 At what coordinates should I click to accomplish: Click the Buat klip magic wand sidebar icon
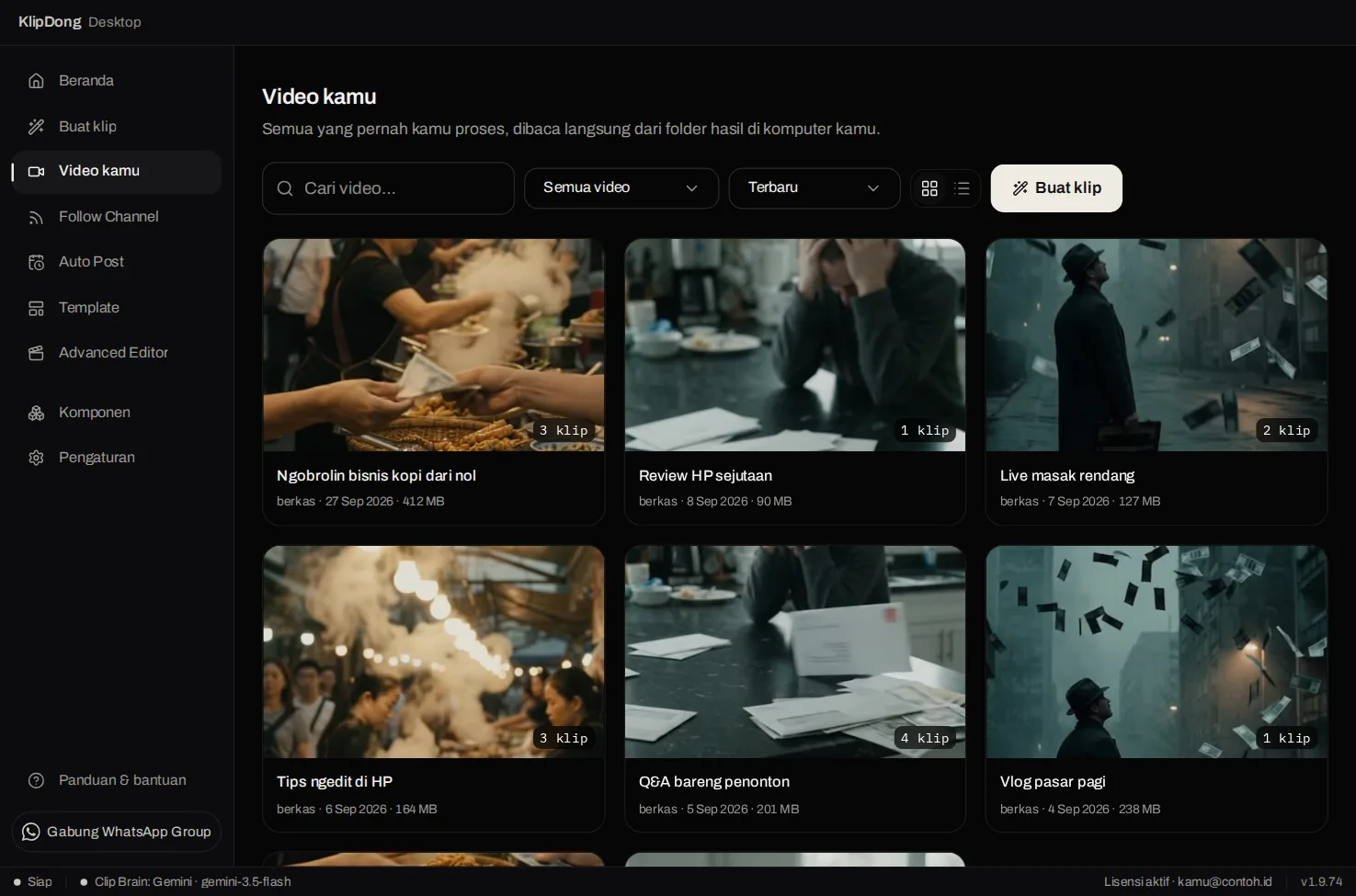tap(36, 127)
